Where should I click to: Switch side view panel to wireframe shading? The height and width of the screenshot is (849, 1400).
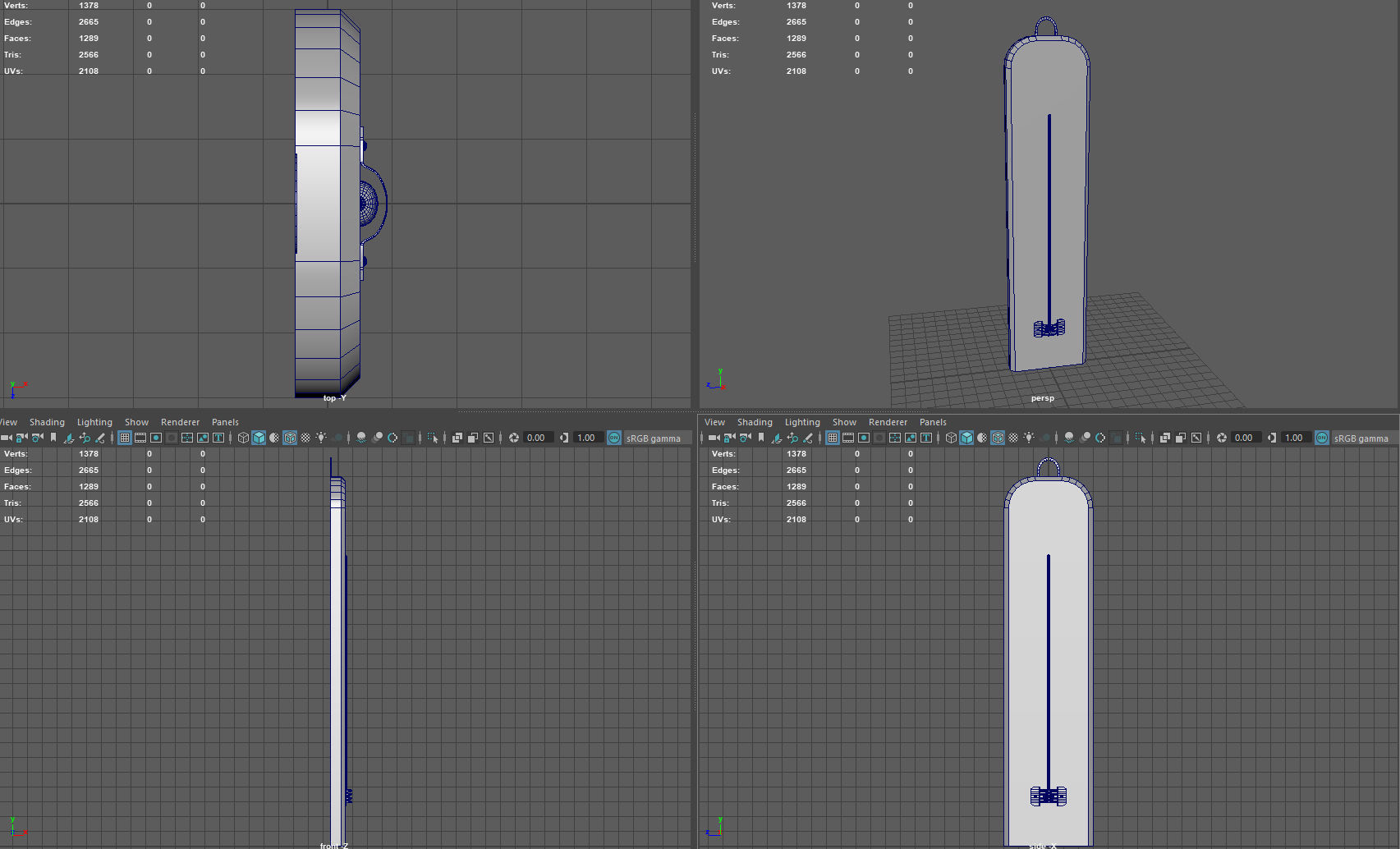(951, 438)
